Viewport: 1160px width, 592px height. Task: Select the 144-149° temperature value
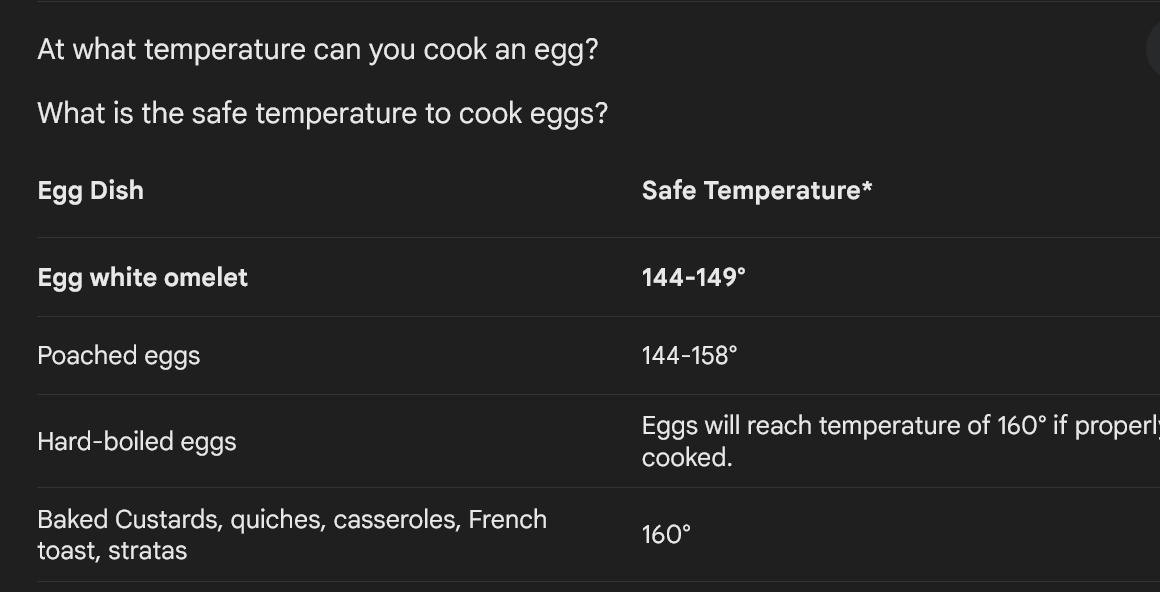pyautogui.click(x=694, y=278)
